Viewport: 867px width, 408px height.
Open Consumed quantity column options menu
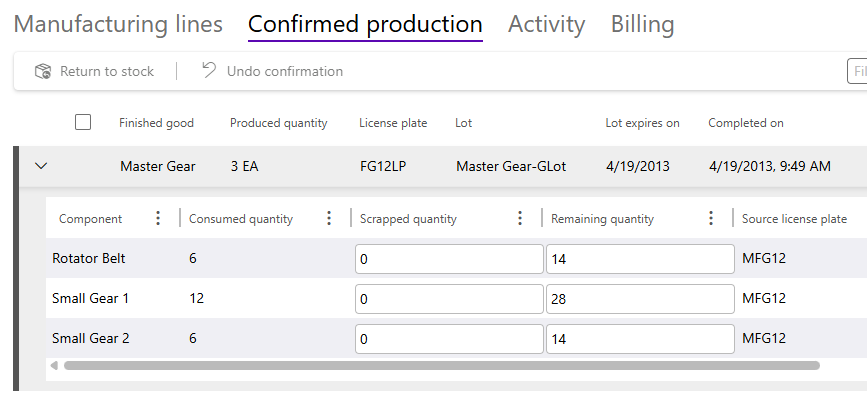pos(329,219)
